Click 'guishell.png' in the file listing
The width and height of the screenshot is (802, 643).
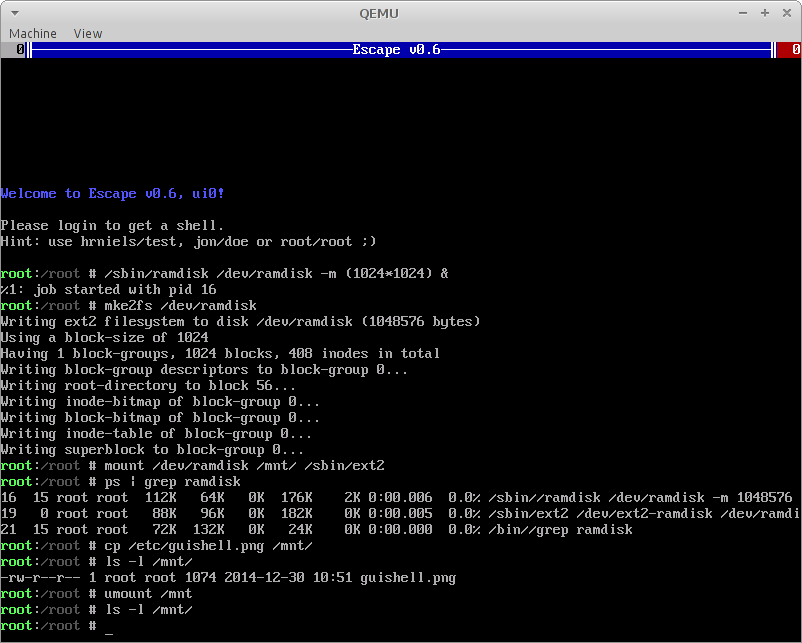[408, 578]
